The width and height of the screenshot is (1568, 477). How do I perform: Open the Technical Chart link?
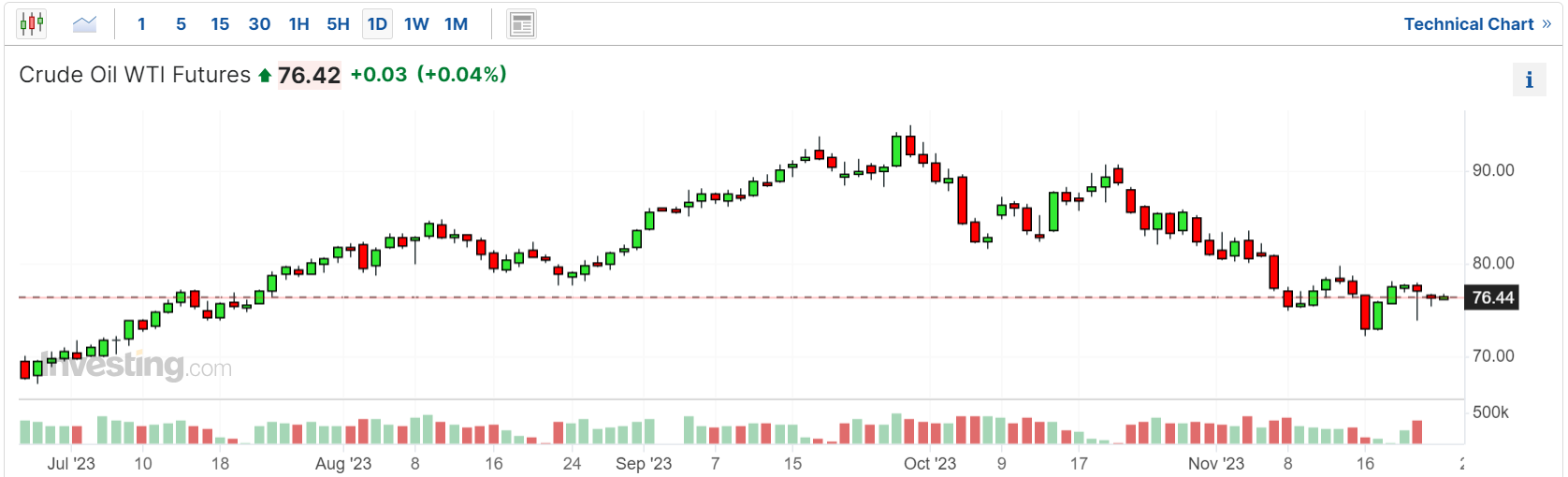(x=1477, y=24)
